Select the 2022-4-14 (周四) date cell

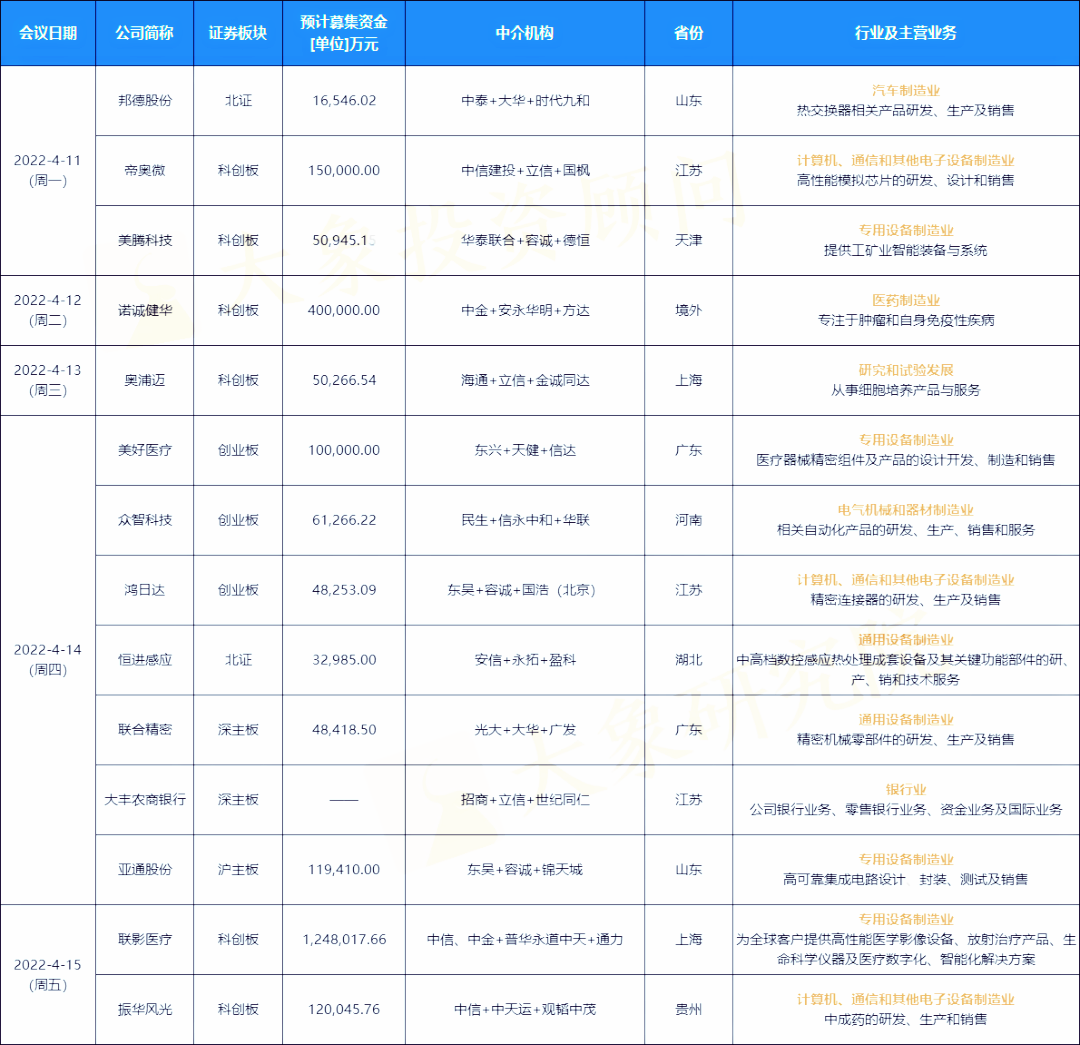click(48, 659)
